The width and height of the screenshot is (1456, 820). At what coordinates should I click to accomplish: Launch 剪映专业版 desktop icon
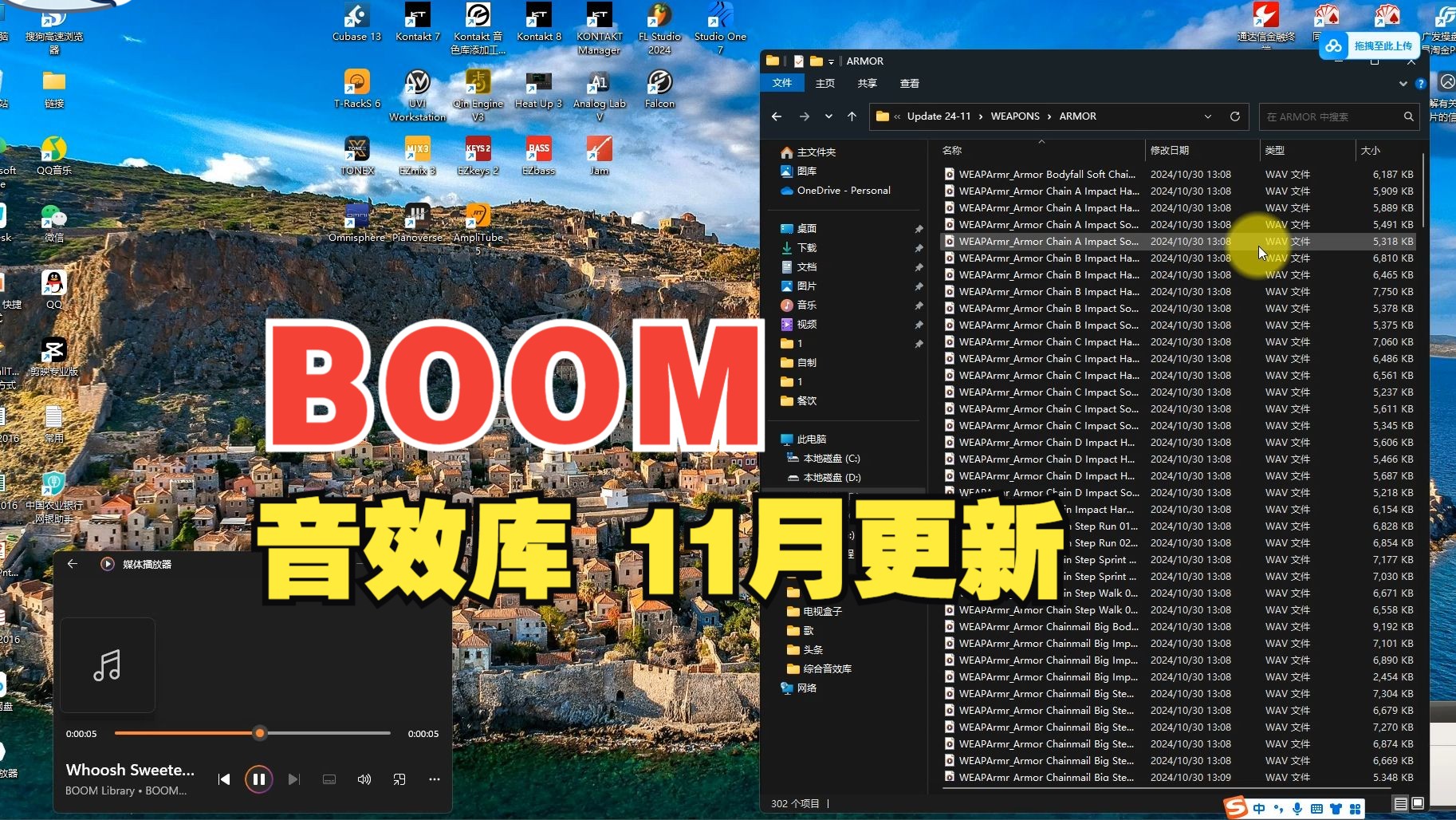[53, 357]
